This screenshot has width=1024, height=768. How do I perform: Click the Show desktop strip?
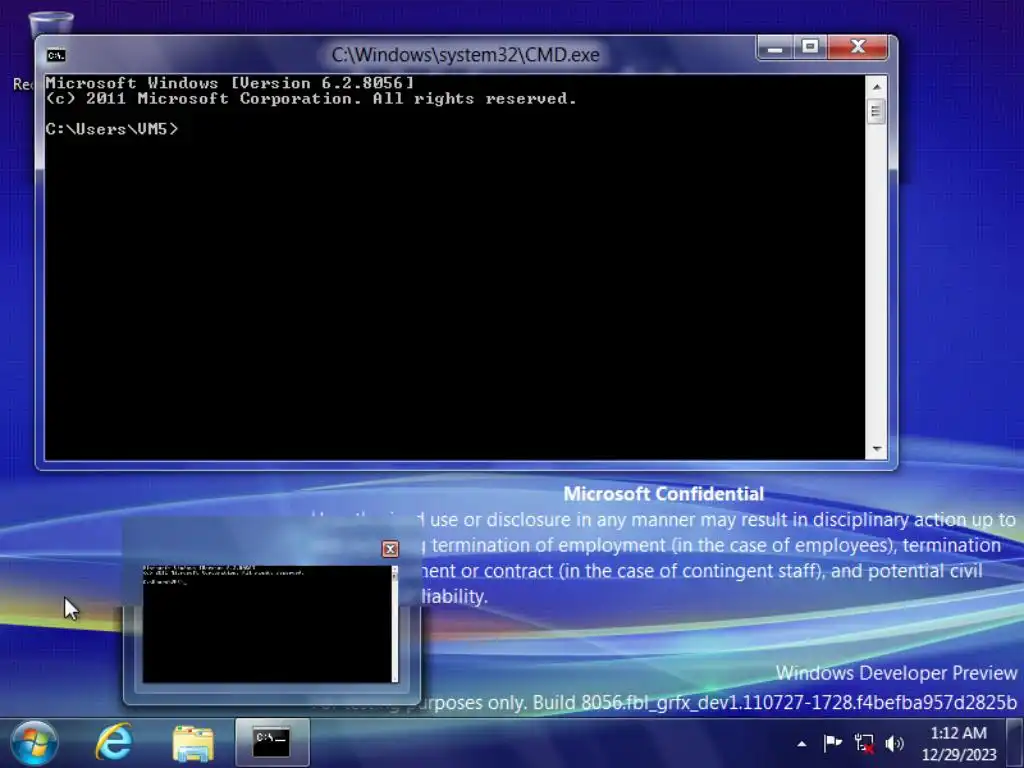pyautogui.click(x=1014, y=743)
